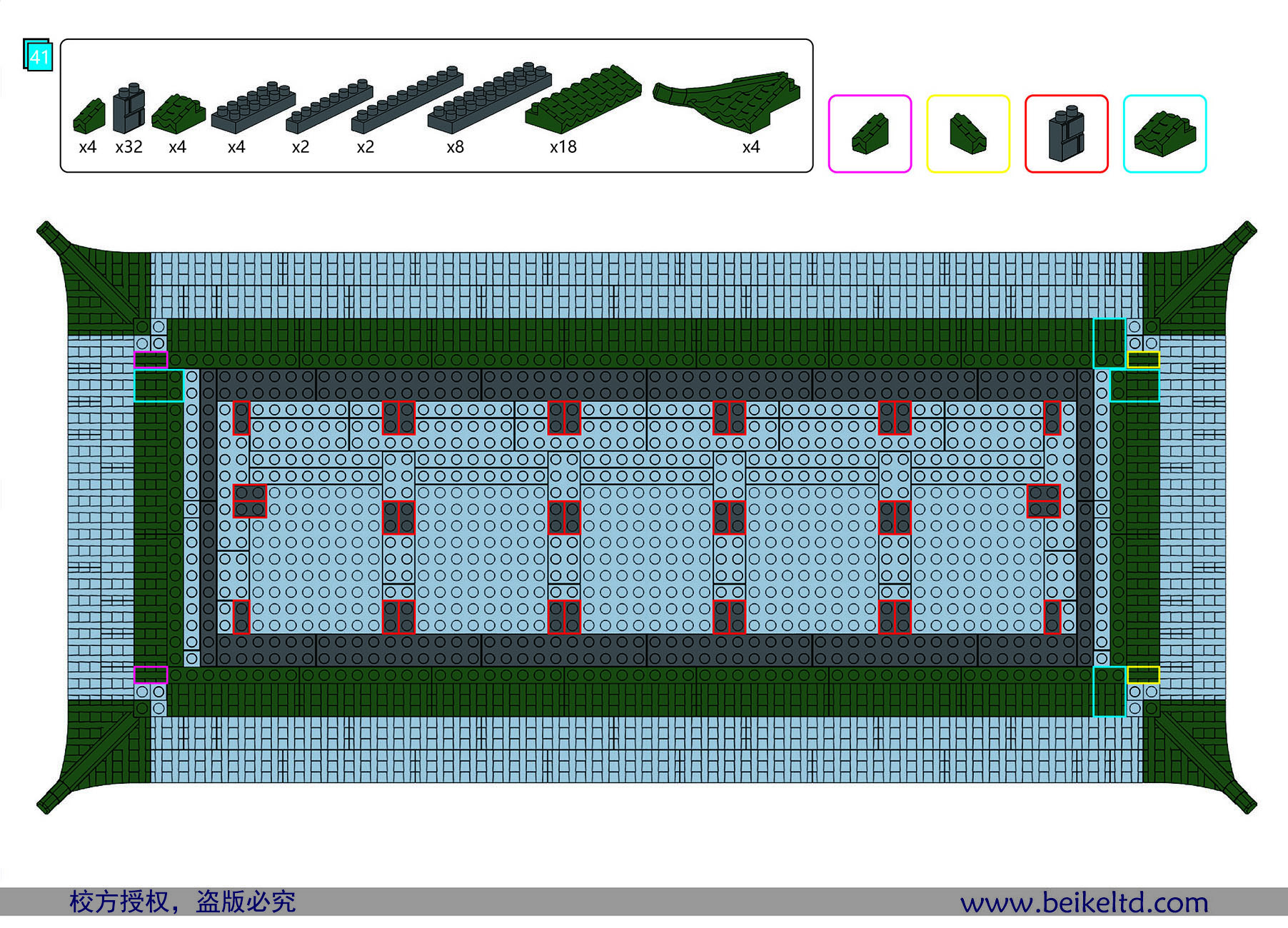1288x928 pixels.
Task: Click the step number 41 badge
Action: pos(38,55)
